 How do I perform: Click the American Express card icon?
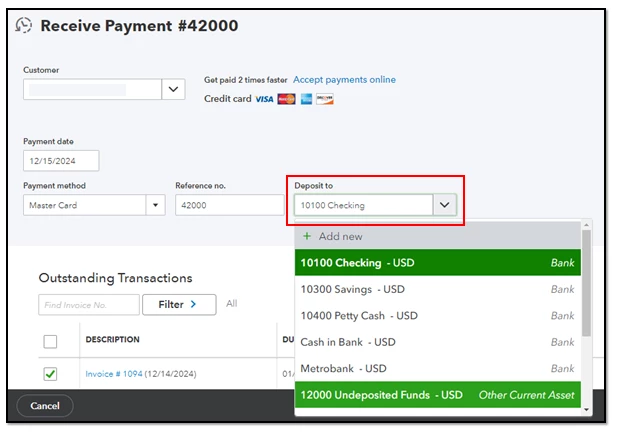click(x=306, y=99)
